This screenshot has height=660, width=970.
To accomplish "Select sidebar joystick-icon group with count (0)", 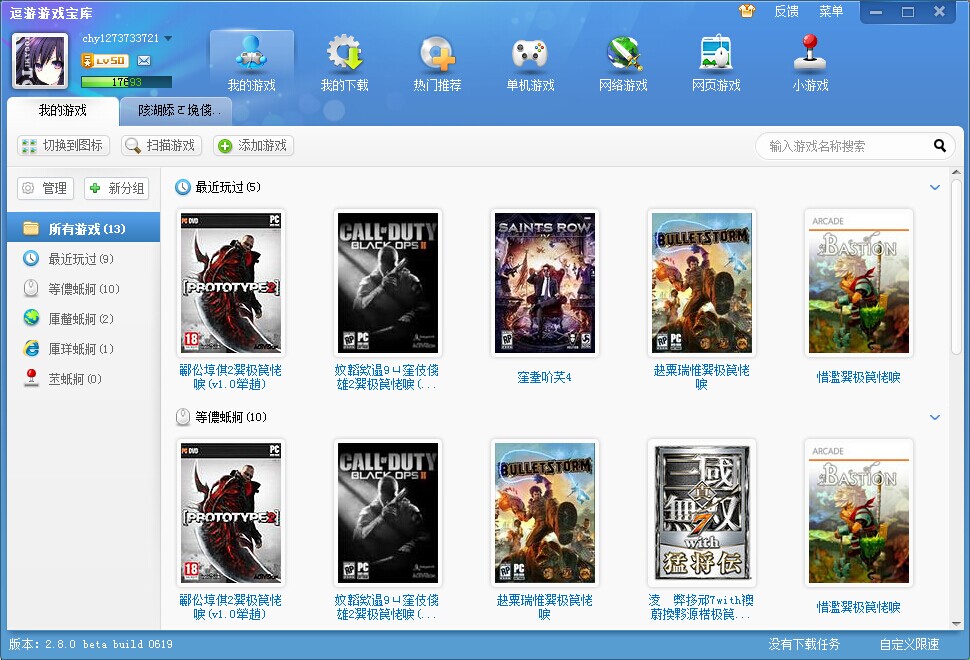I will pos(84,379).
